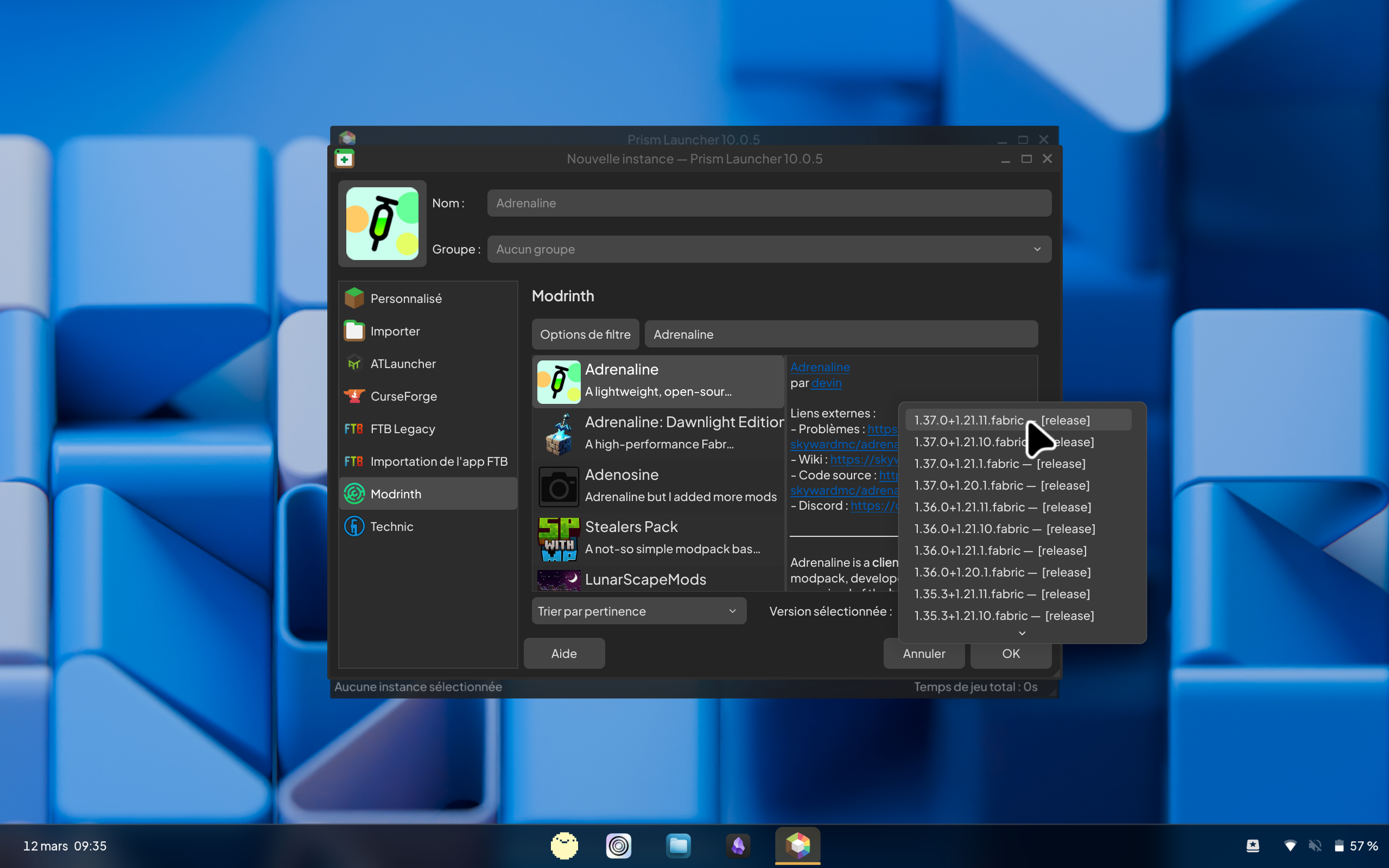Choose the ATLauncher icon in sidebar

pos(354,363)
